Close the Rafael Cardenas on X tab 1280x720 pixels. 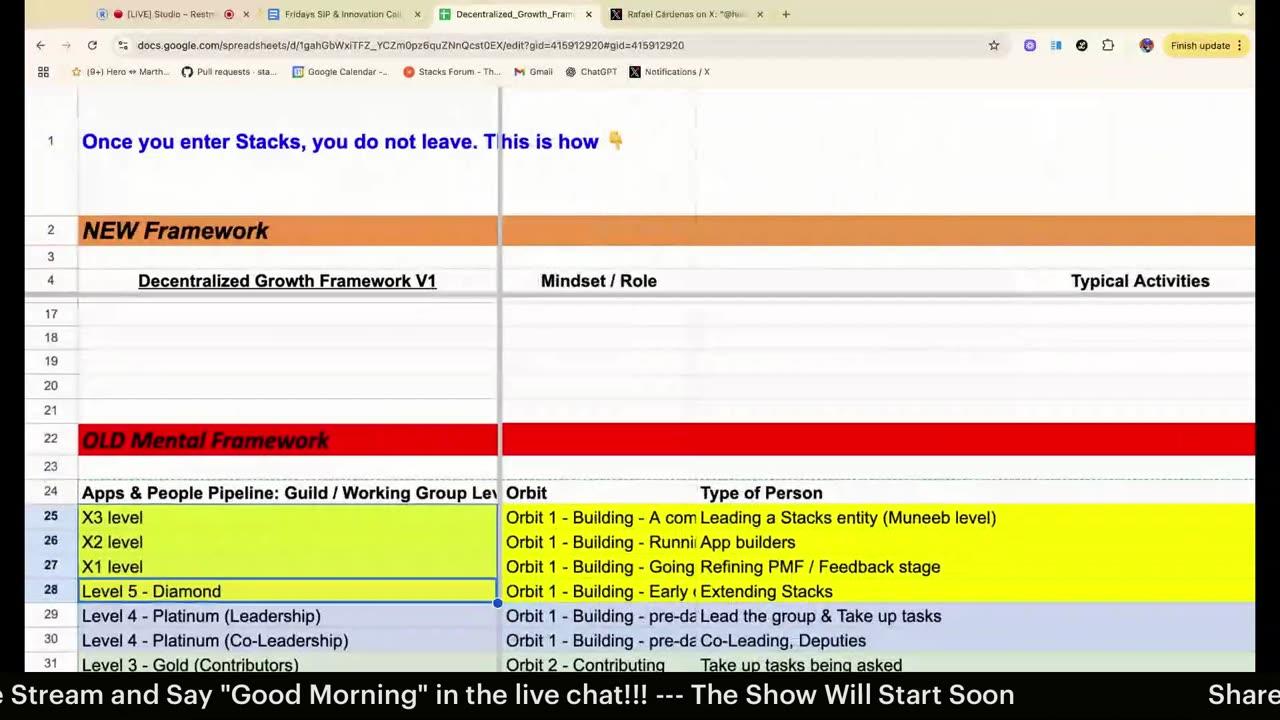760,14
